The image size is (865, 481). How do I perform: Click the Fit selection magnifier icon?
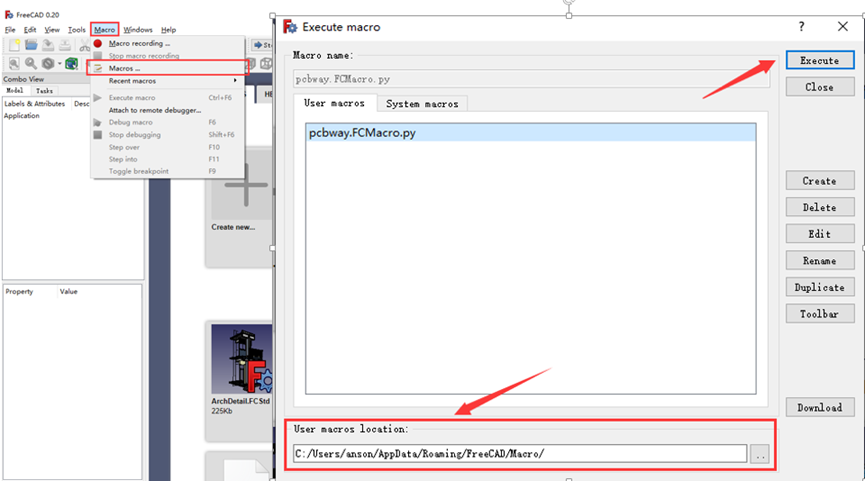click(x=31, y=63)
